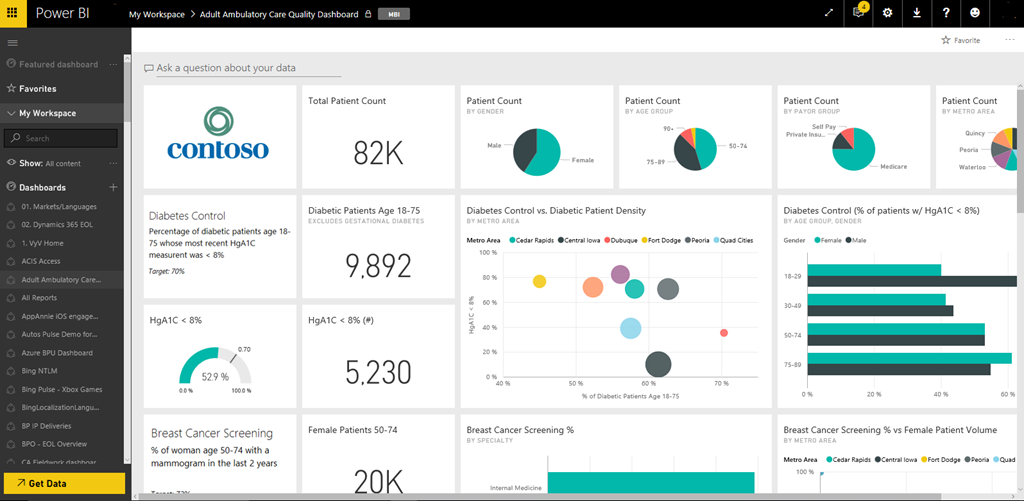This screenshot has width=1024, height=501.
Task: Open the AppAnnie iOS engagement dashboard
Action: (60, 316)
